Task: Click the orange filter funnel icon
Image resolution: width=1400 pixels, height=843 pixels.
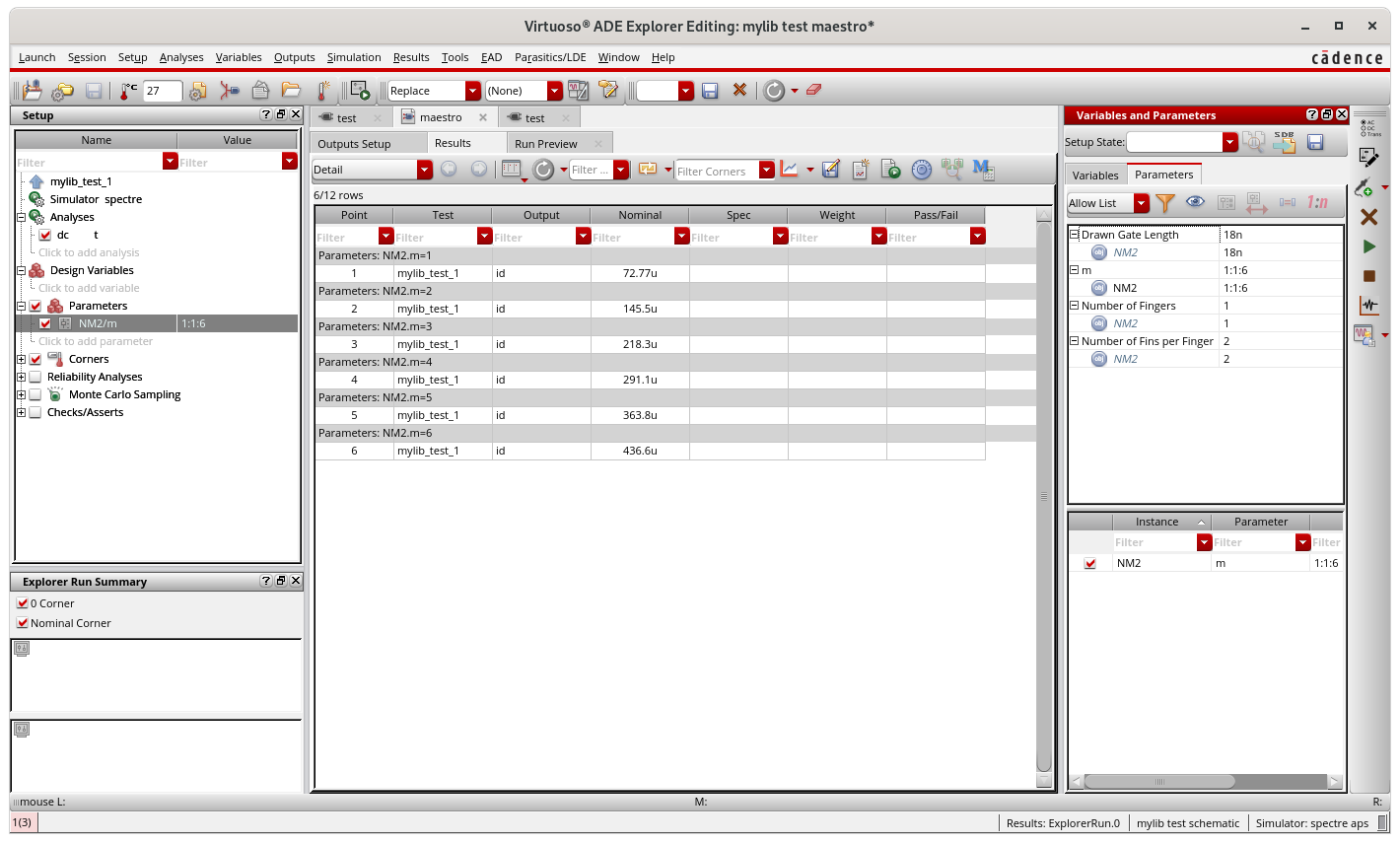Action: click(x=1165, y=202)
